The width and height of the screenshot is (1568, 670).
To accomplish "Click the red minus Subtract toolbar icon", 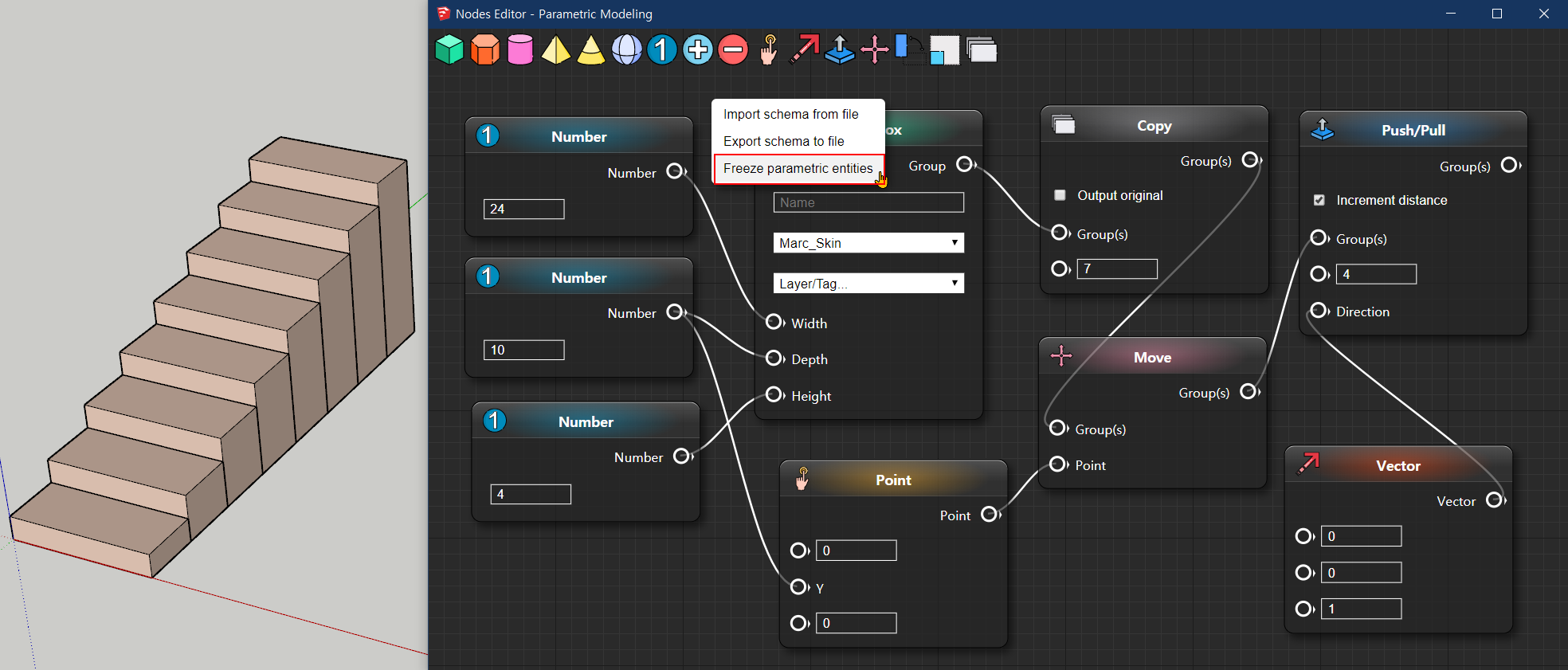I will click(x=733, y=49).
